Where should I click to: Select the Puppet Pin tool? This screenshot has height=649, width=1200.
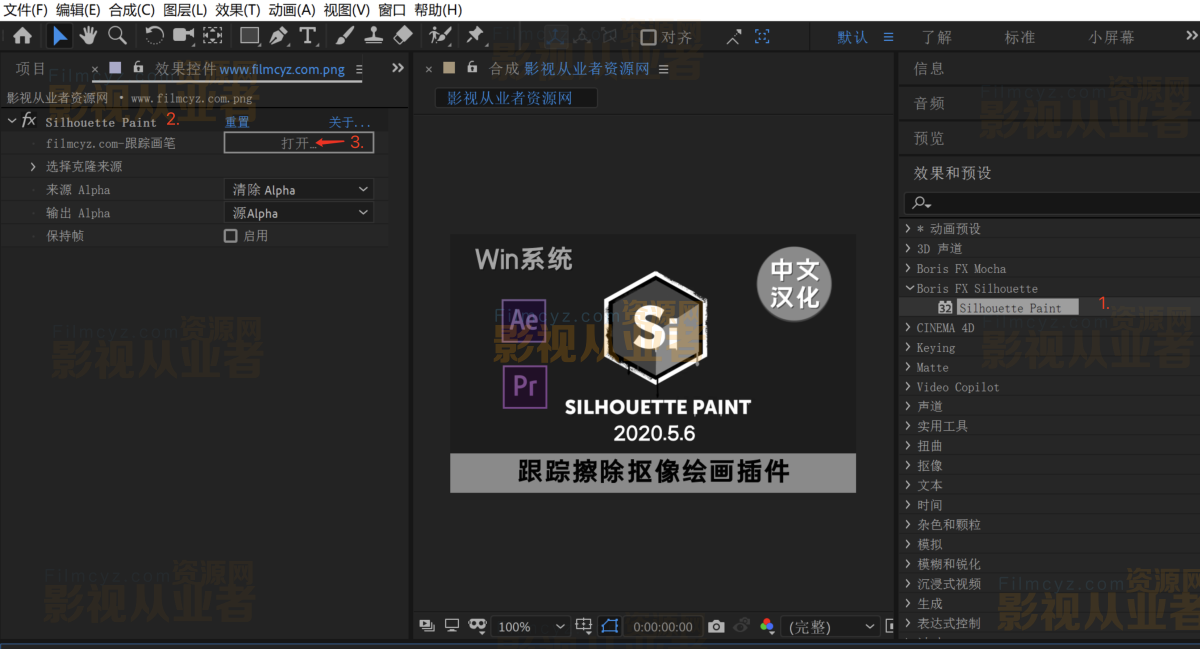pyautogui.click(x=475, y=36)
